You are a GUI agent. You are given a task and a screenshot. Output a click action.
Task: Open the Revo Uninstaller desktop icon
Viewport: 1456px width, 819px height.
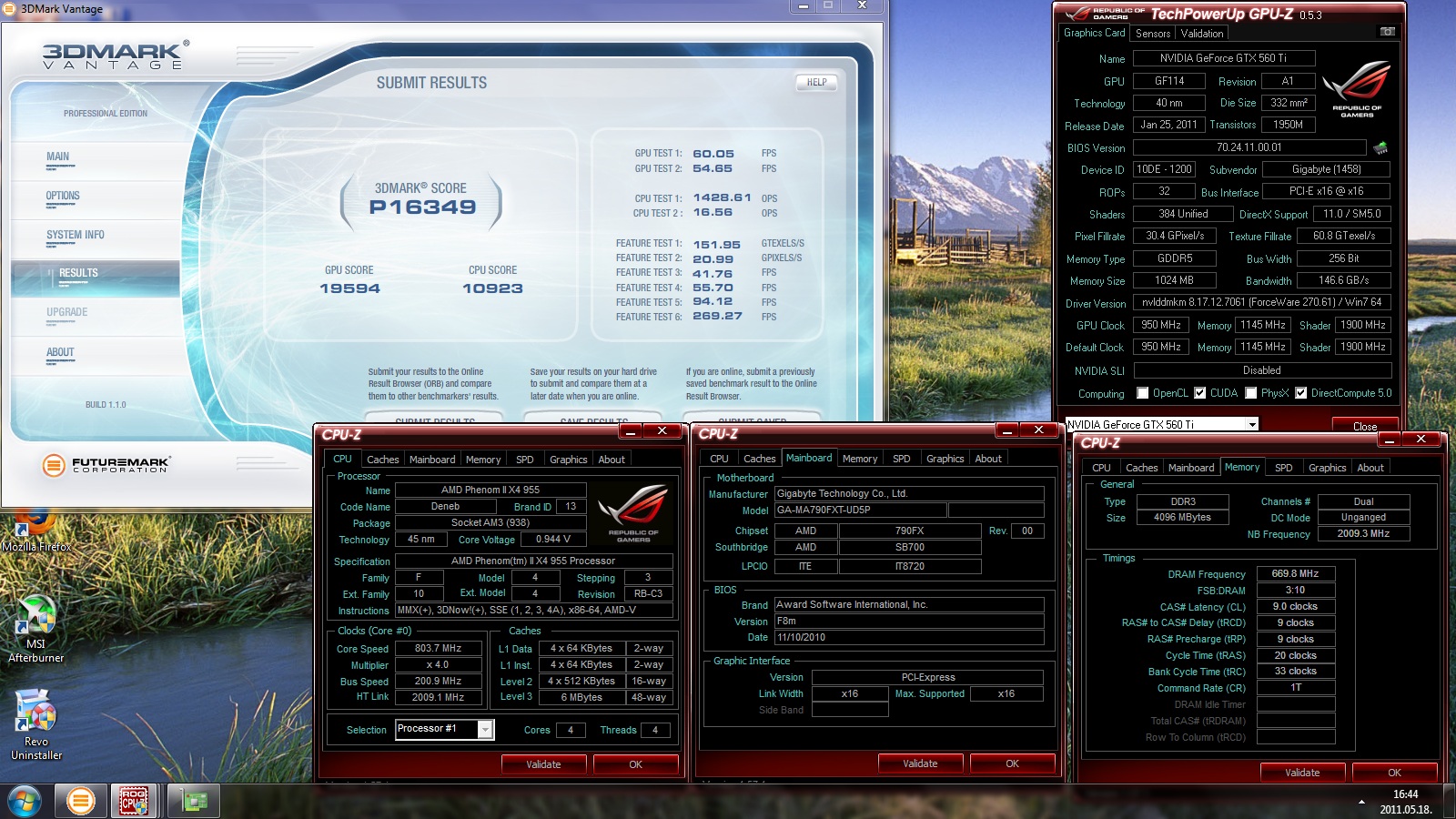pos(36,725)
